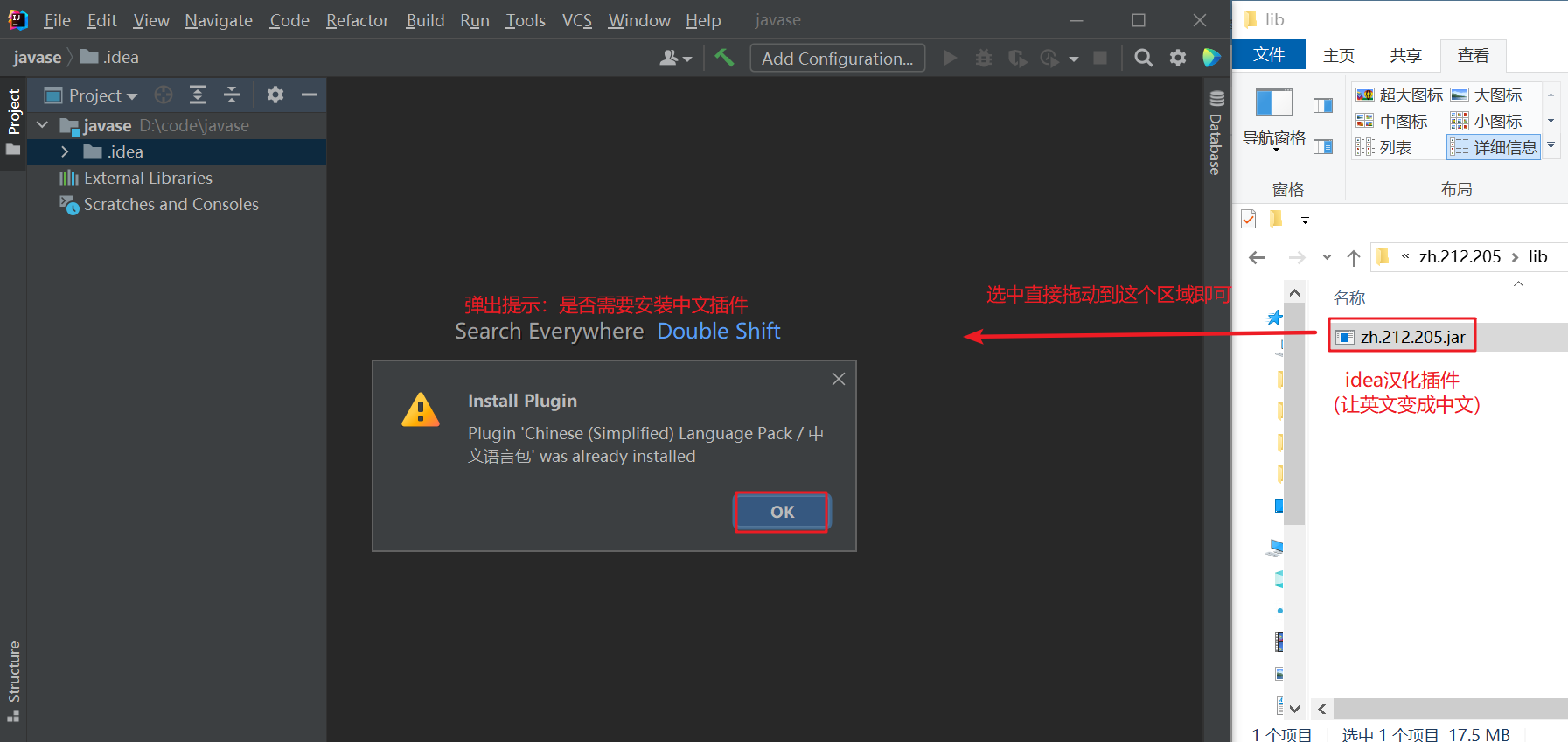Open the Refactor menu
The width and height of the screenshot is (1568, 742).
pyautogui.click(x=357, y=20)
